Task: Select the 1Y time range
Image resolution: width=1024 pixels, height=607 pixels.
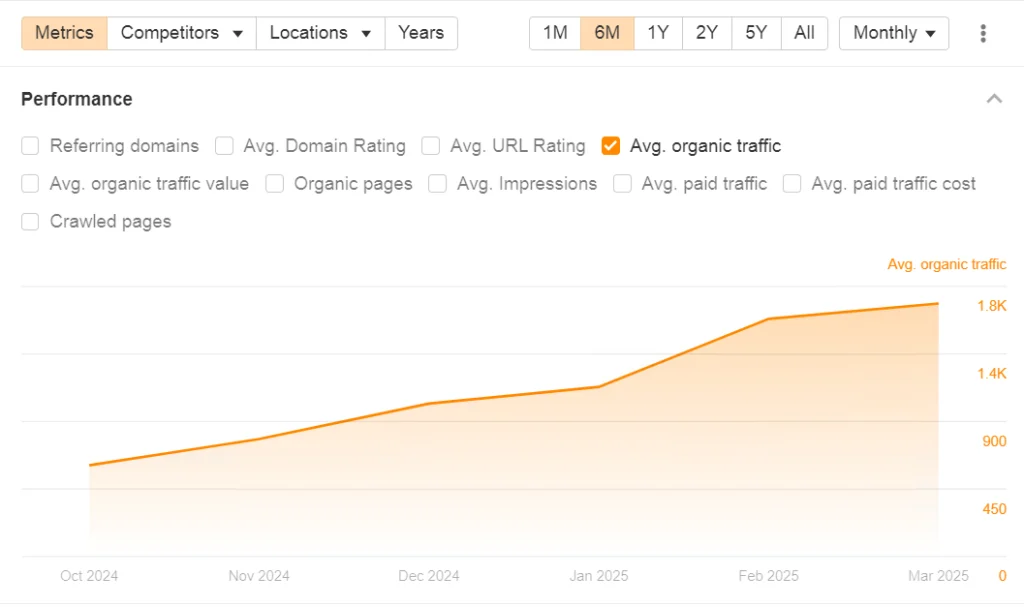Action: coord(658,33)
